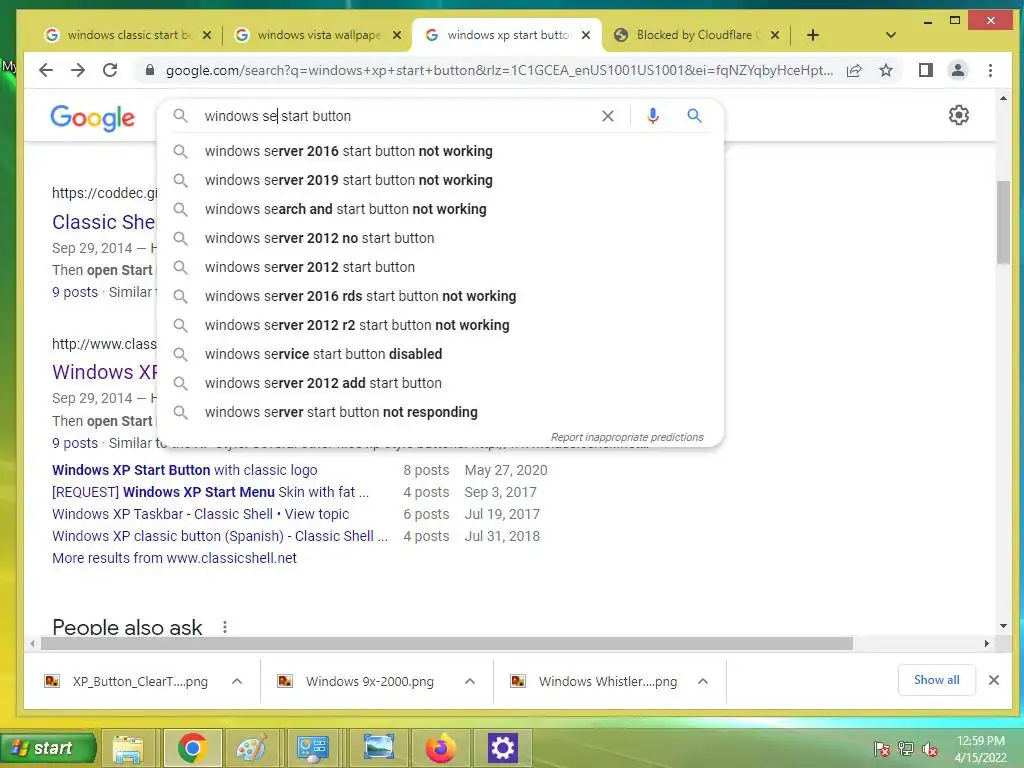Click the horizontal page scrollbar
1024x768 pixels.
pos(447,644)
